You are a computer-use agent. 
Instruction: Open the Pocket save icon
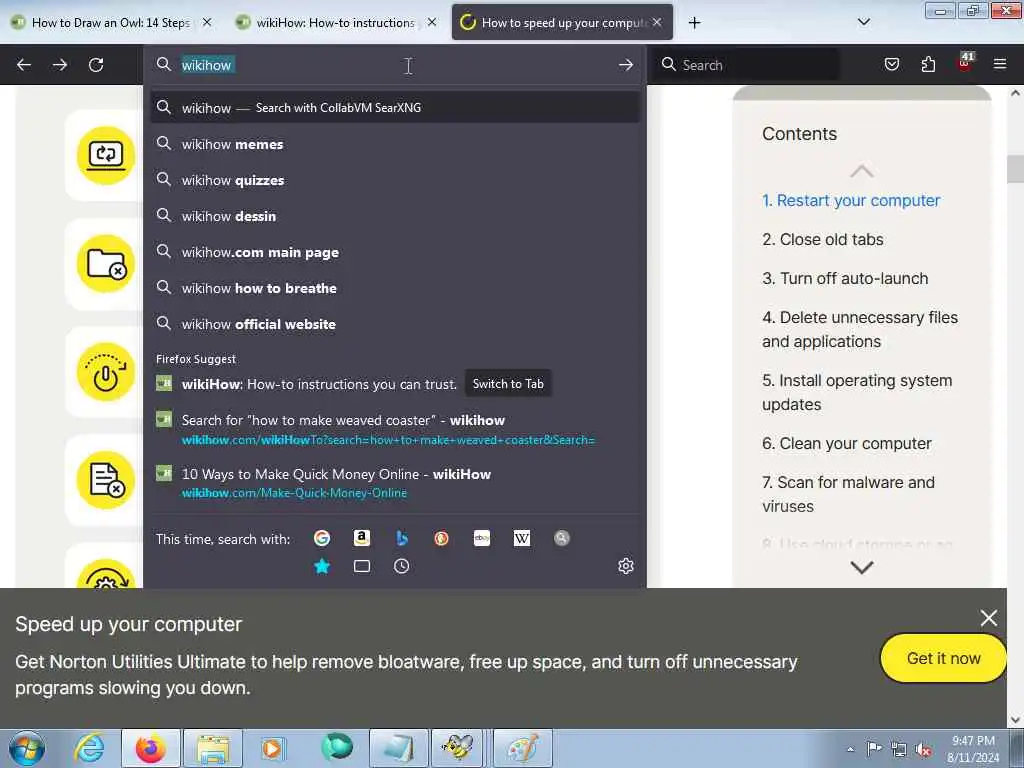(x=891, y=64)
